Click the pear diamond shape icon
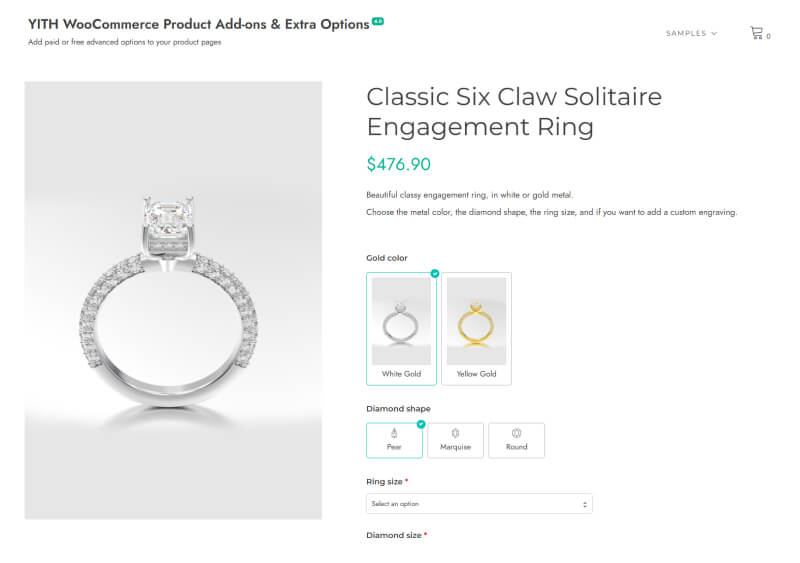 (x=394, y=433)
